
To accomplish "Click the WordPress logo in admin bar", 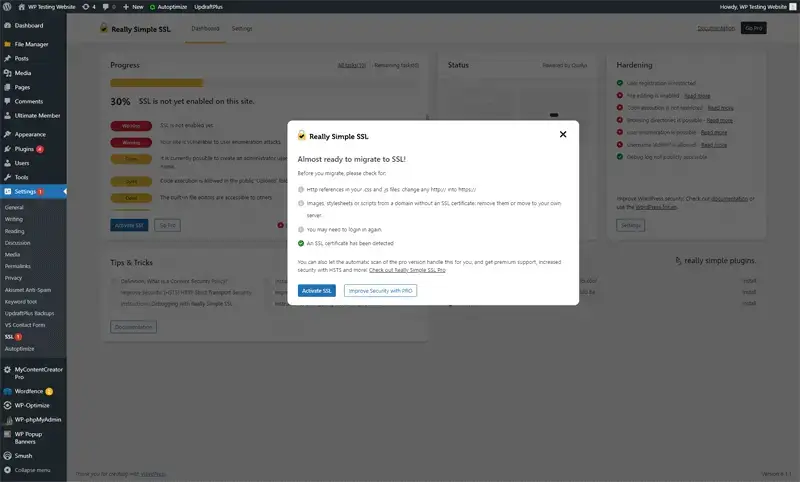I will 7,7.
